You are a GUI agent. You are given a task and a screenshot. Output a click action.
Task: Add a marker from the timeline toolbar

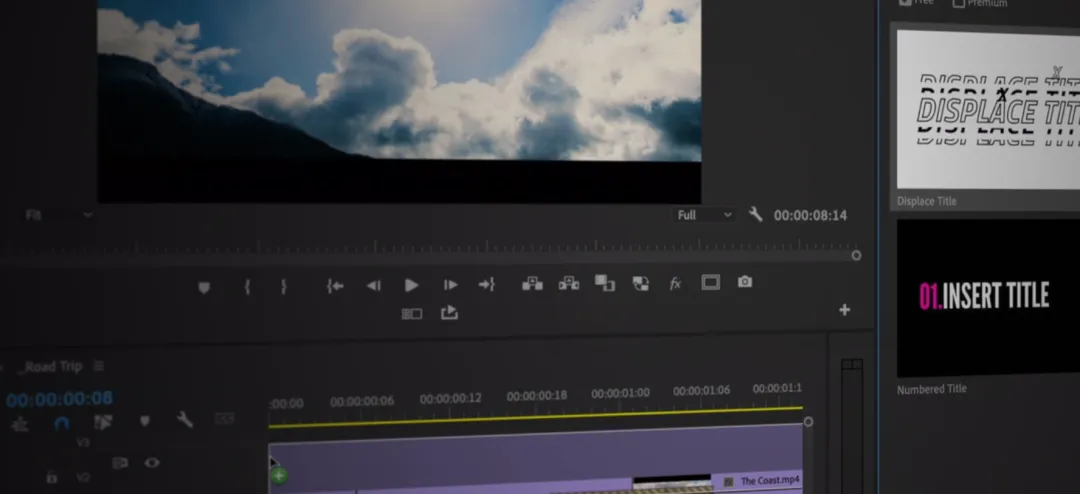145,420
